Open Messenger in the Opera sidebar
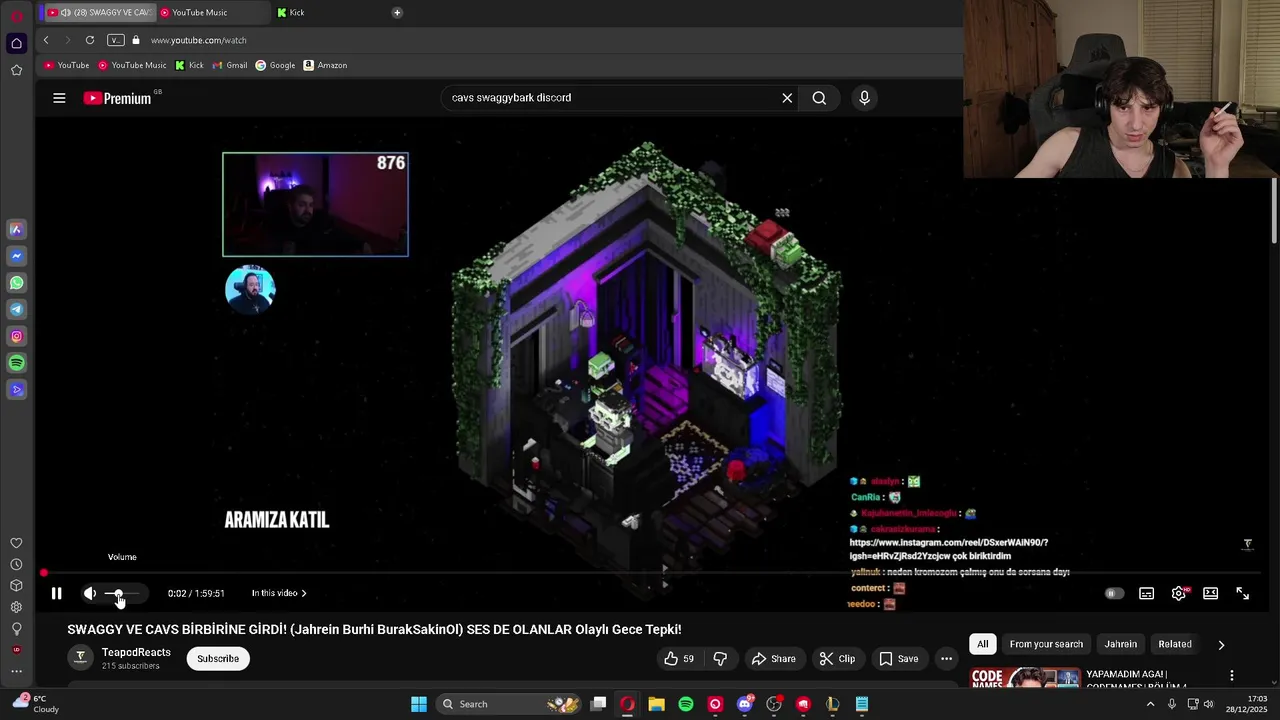The image size is (1280, 720). [16, 256]
